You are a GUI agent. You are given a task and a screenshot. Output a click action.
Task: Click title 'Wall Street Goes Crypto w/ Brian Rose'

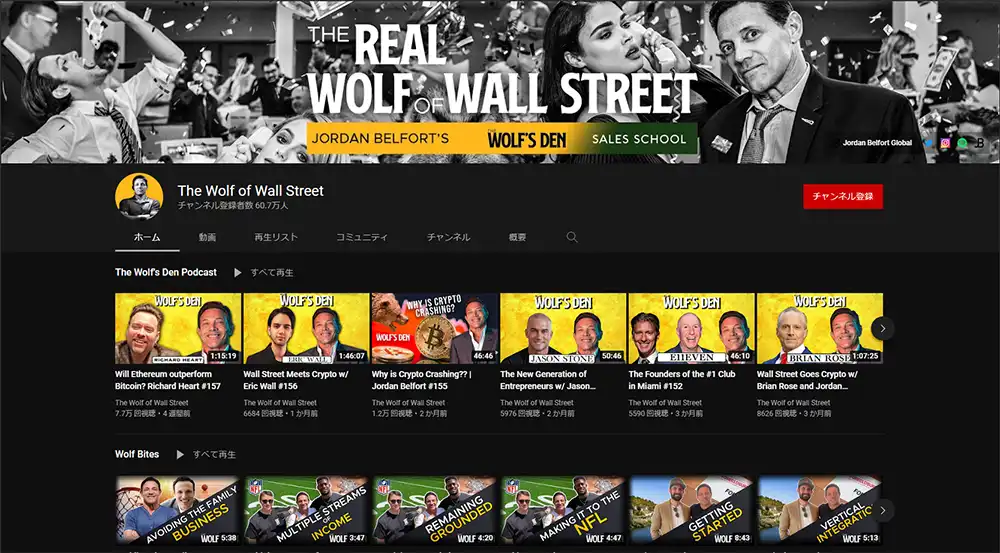(807, 380)
